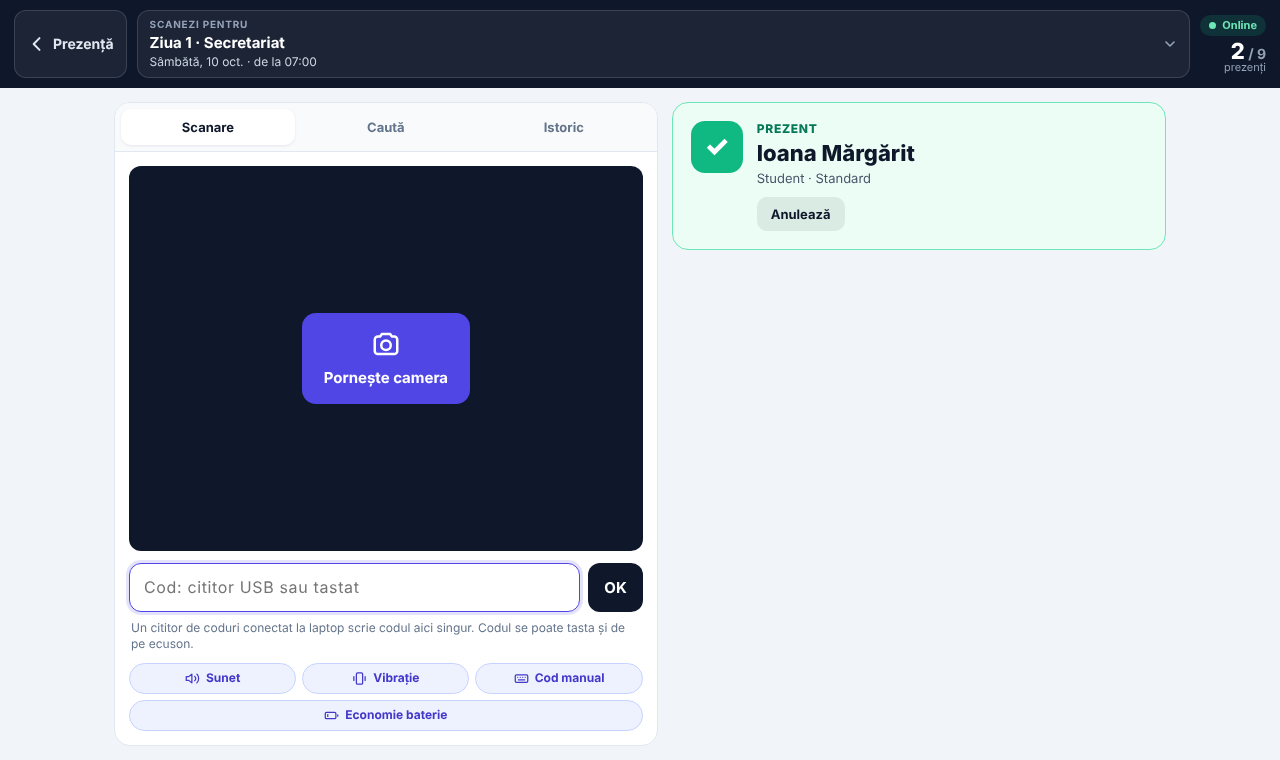Open the Caută tab
Screen dimensions: 1280x760
click(x=386, y=127)
